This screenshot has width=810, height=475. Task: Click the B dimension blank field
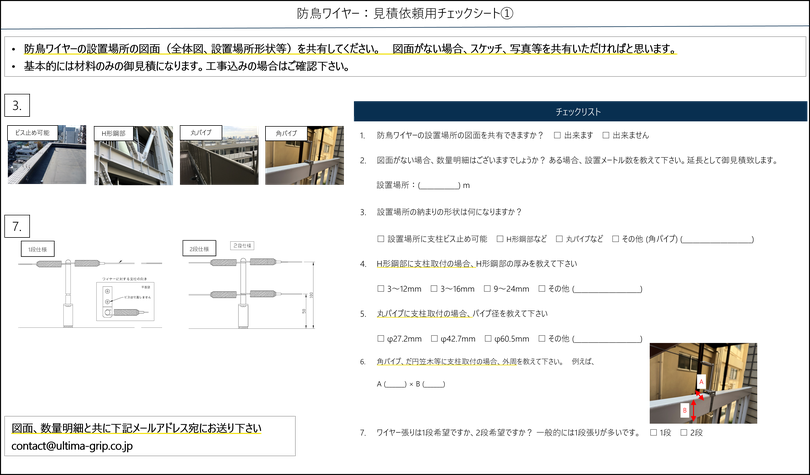(433, 384)
